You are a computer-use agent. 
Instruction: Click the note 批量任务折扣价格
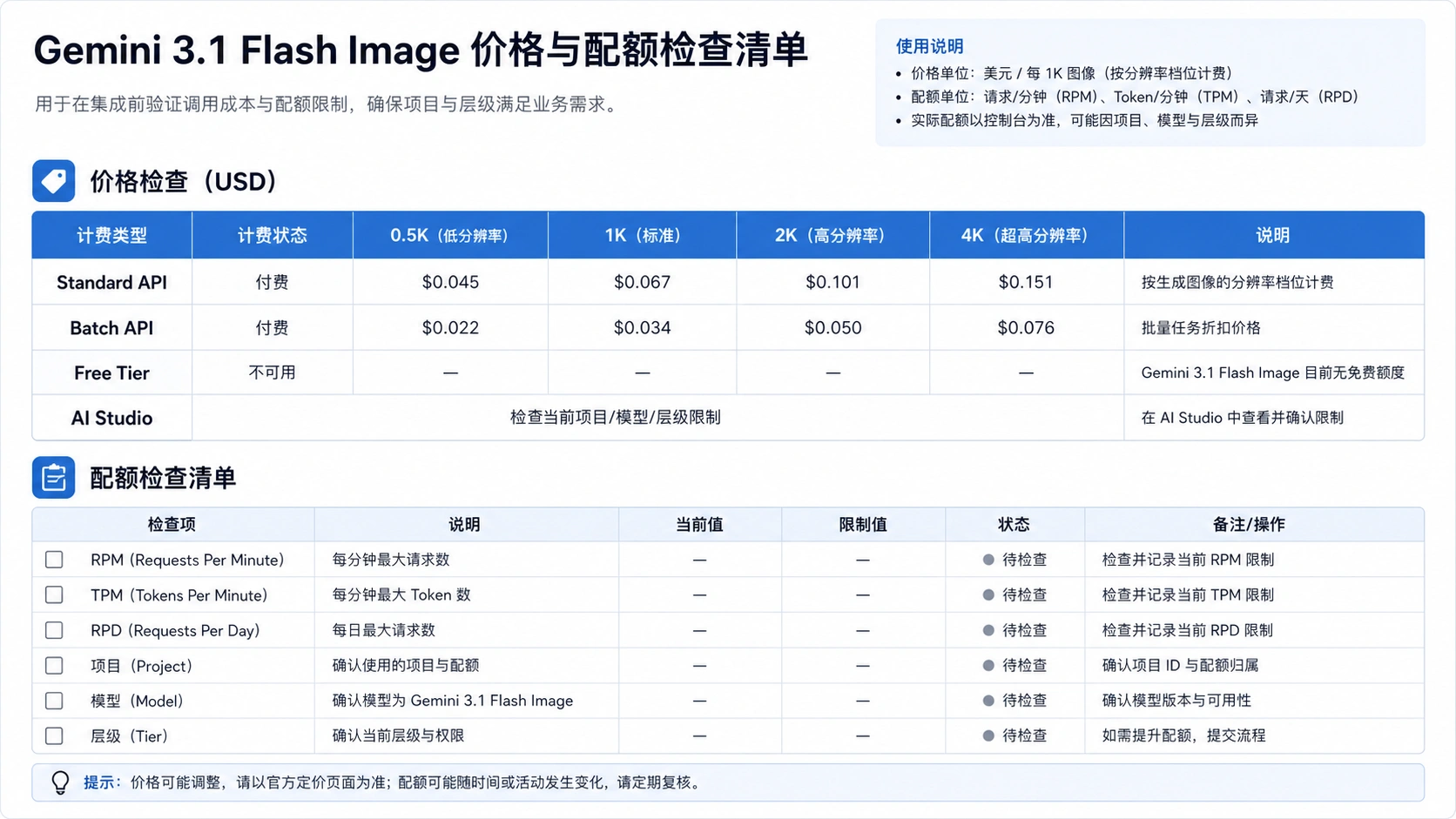click(1201, 328)
